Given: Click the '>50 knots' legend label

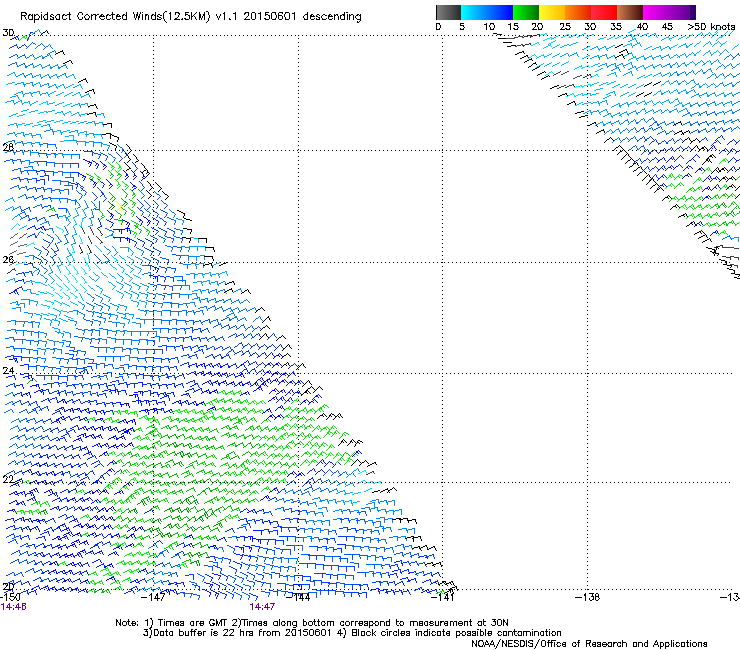Looking at the screenshot, I should tap(711, 27).
